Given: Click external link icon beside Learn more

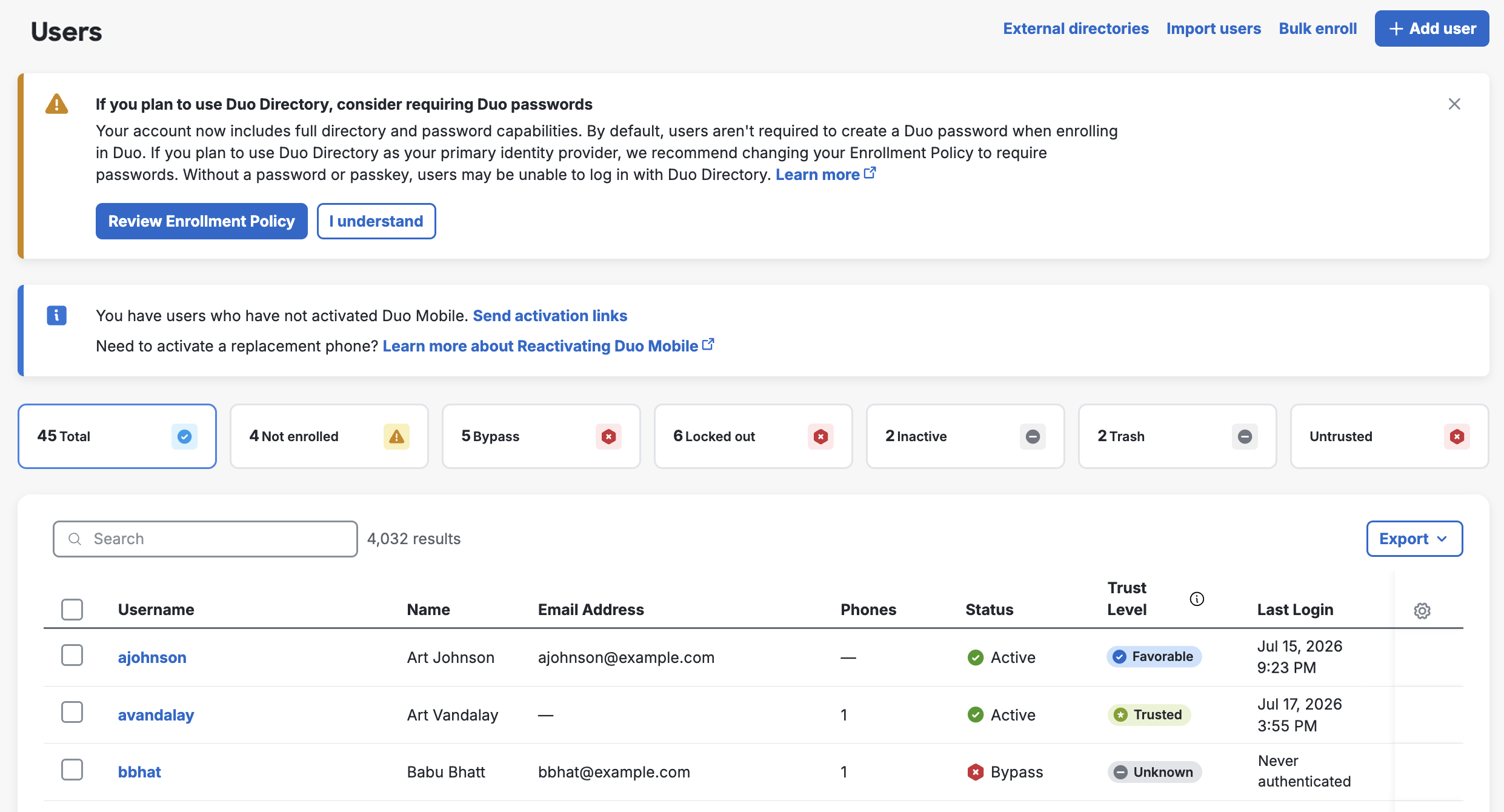Looking at the screenshot, I should tap(870, 173).
